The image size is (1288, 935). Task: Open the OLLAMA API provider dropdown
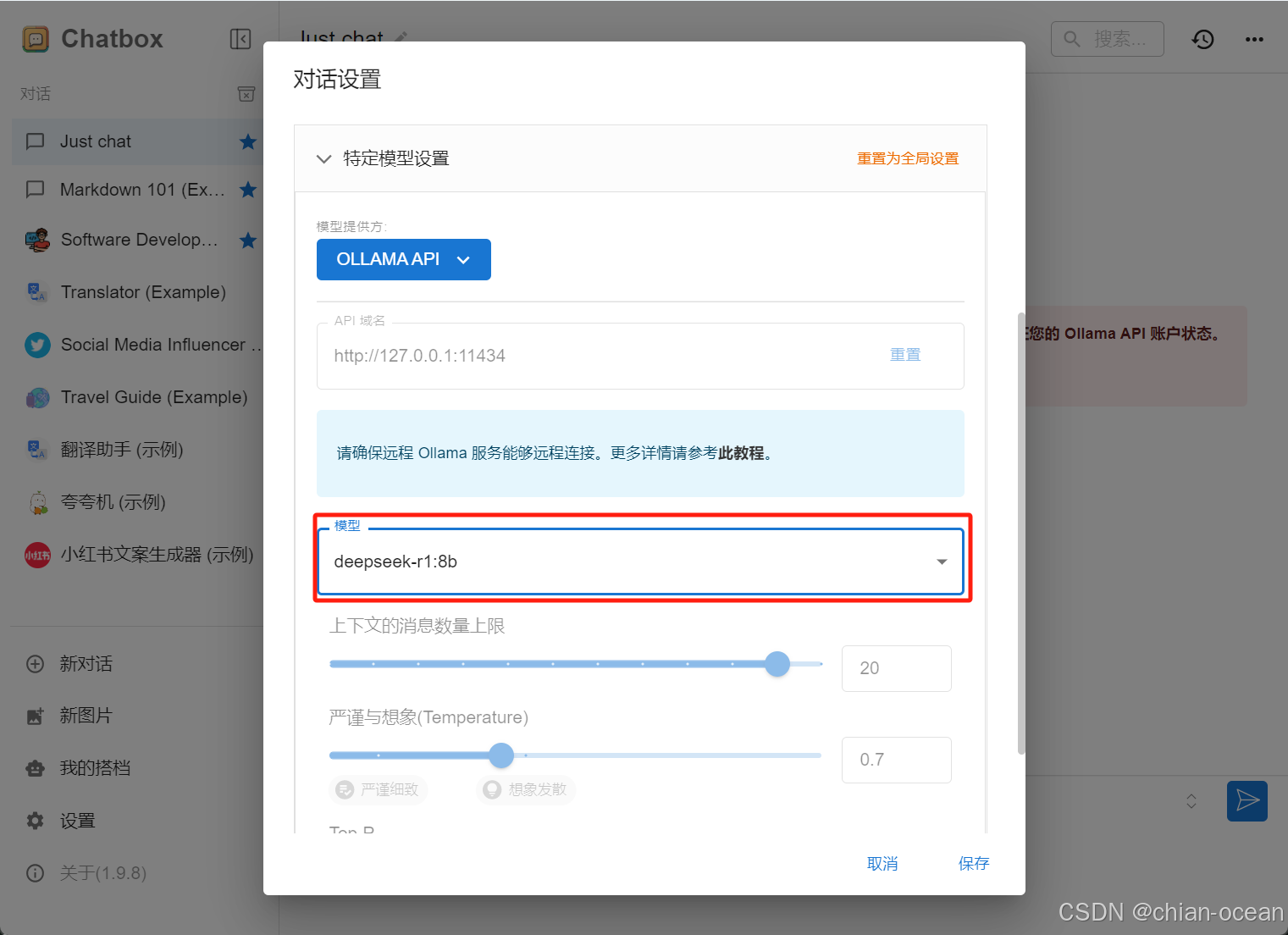tap(404, 259)
